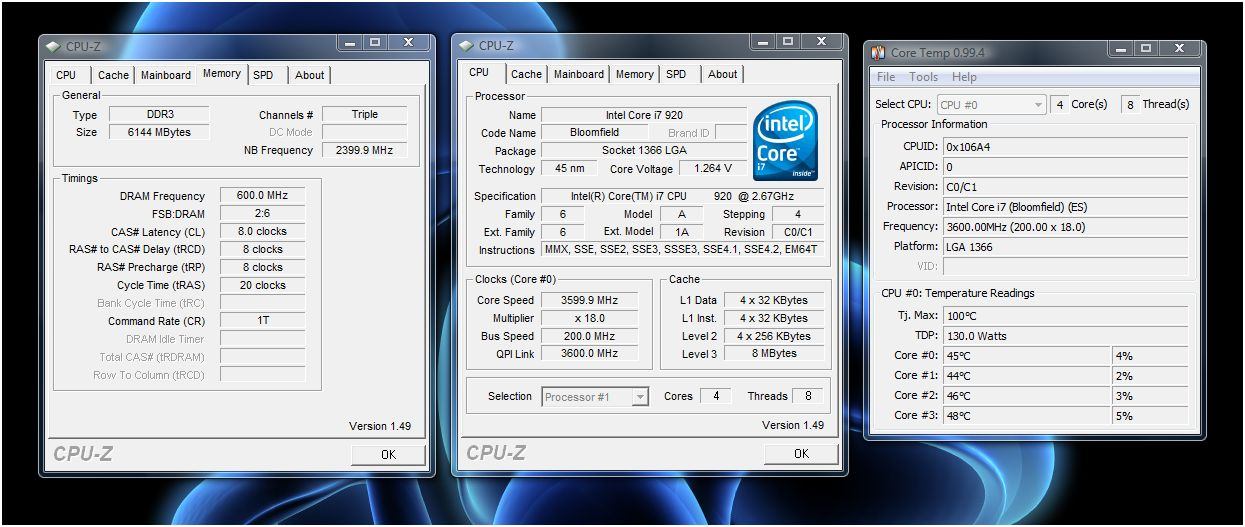Open the About tab in the CPU window

(x=723, y=74)
